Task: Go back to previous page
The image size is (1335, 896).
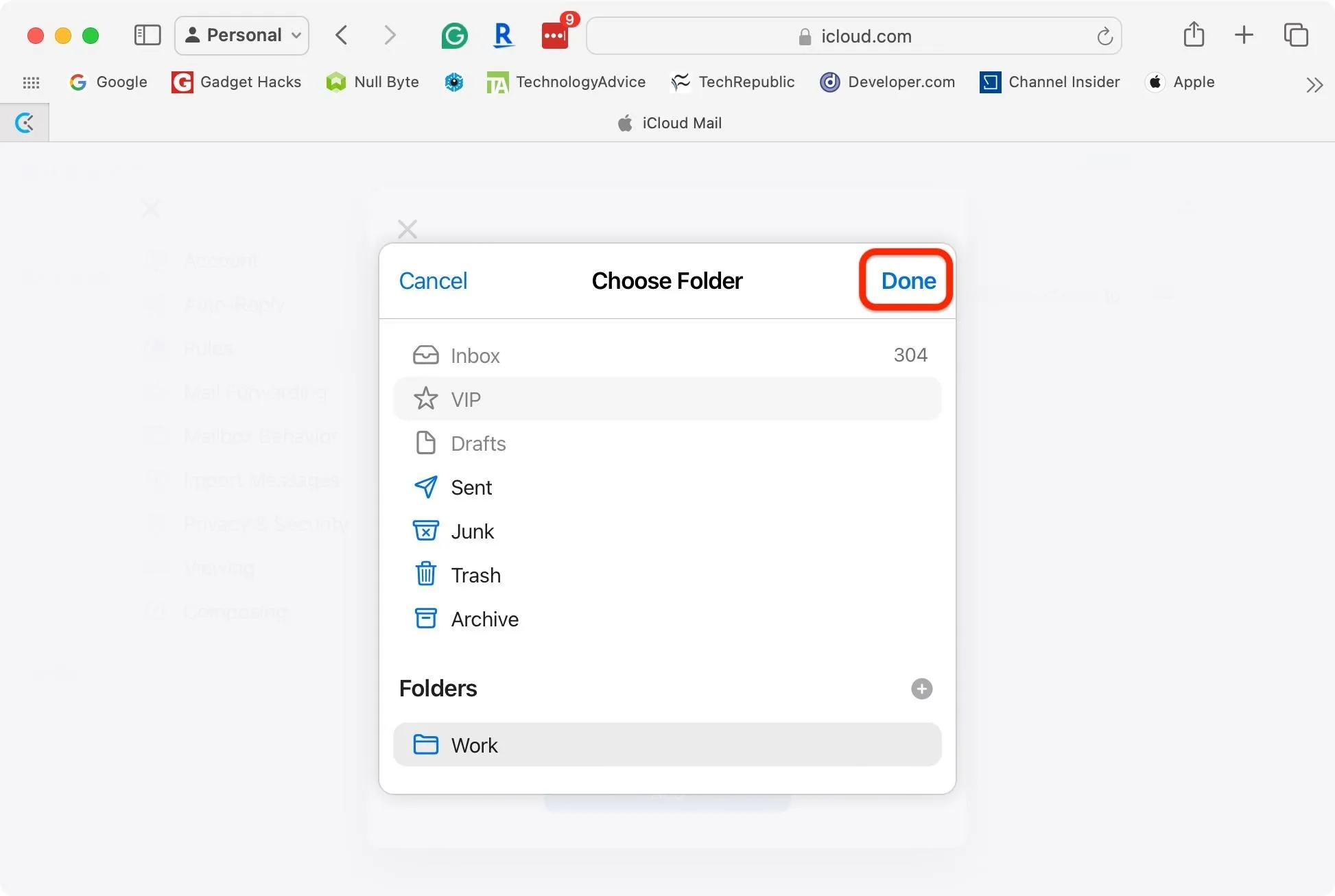Action: click(x=341, y=35)
